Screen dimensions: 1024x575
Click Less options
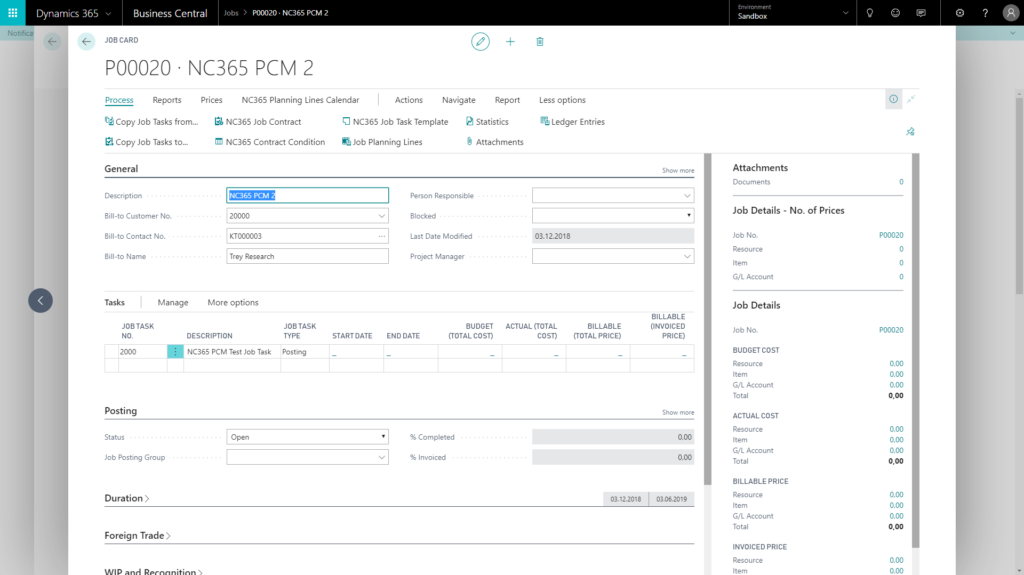point(562,100)
